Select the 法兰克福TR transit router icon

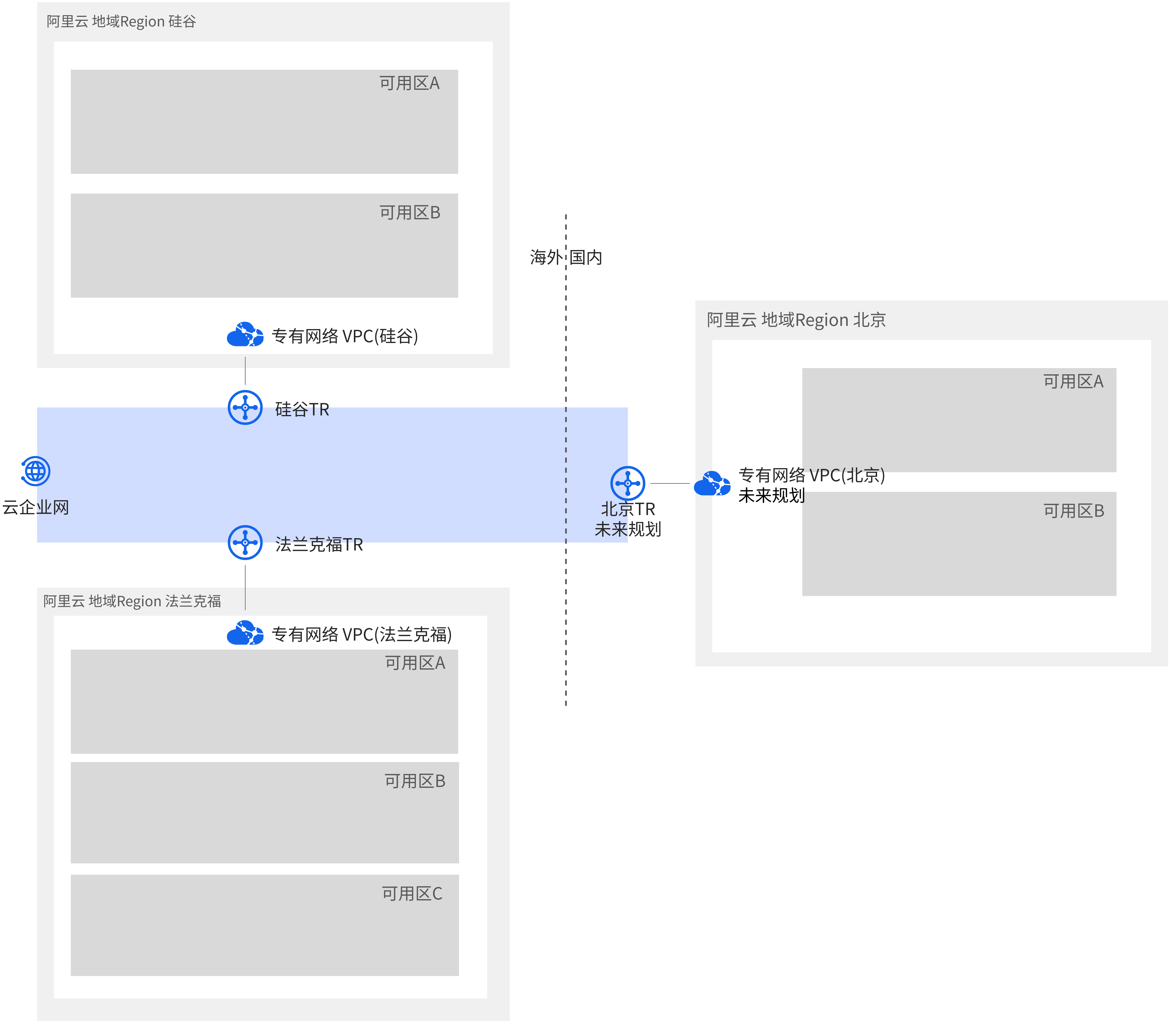point(245,543)
